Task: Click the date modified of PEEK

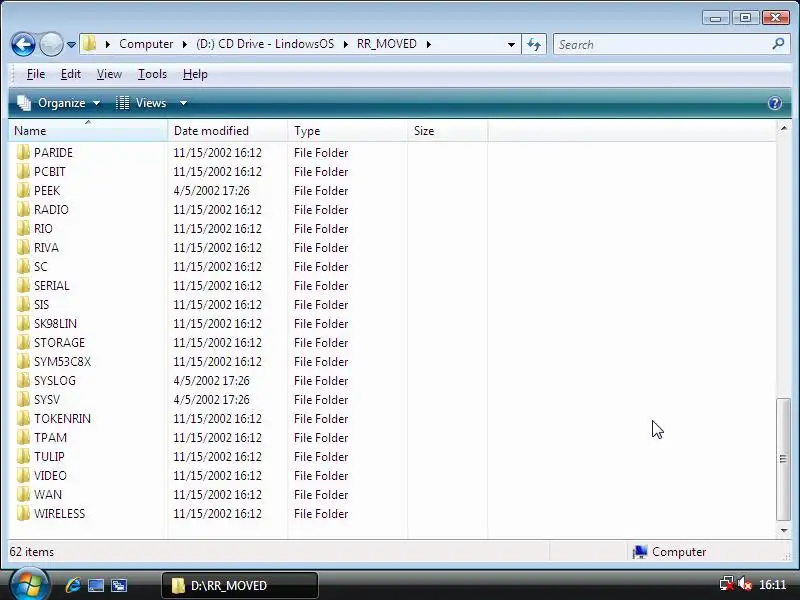Action: click(211, 191)
